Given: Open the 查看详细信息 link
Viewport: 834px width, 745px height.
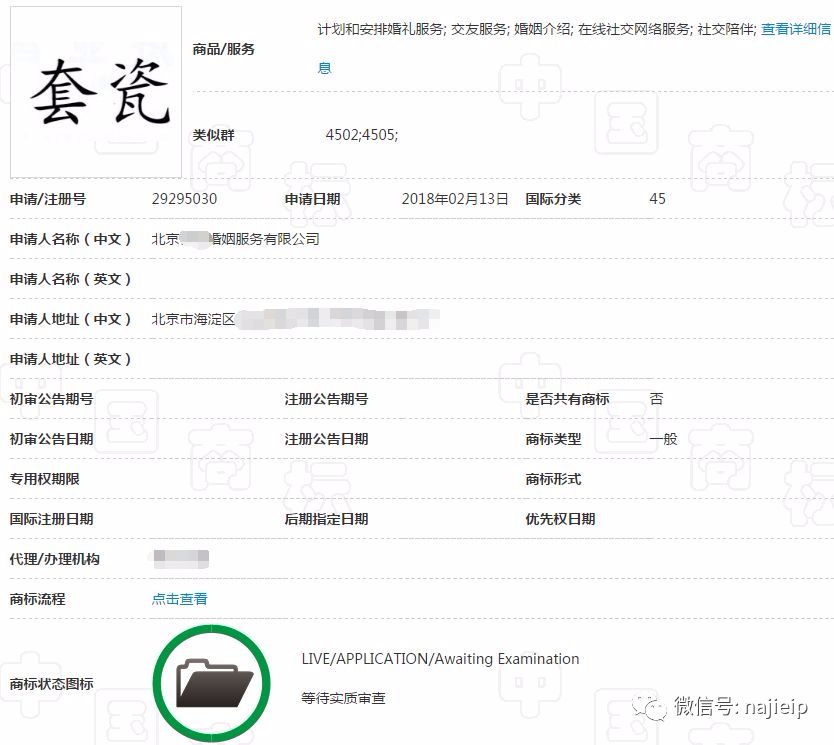Looking at the screenshot, I should [x=797, y=30].
